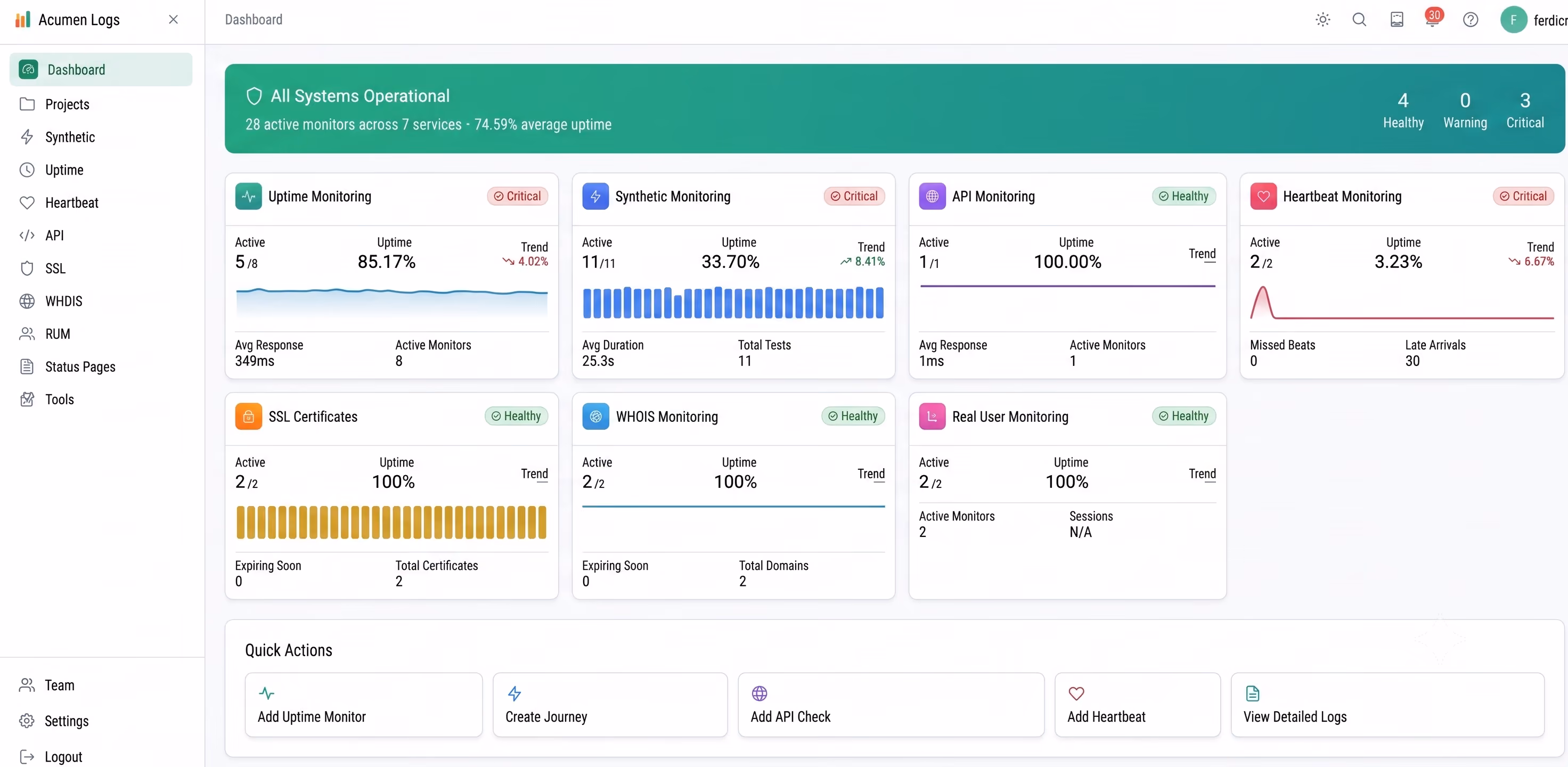The width and height of the screenshot is (1568, 767).
Task: Click the Status Pages document icon
Action: point(27,366)
